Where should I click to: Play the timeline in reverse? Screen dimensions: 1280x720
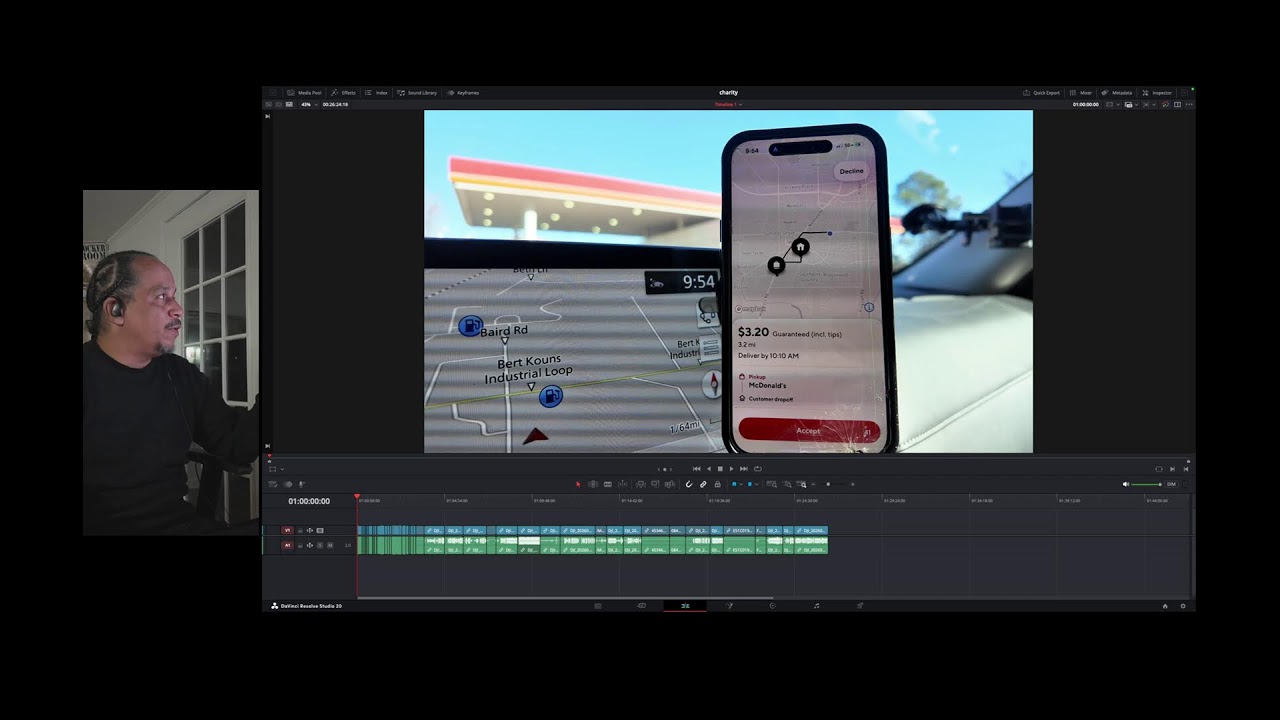709,469
